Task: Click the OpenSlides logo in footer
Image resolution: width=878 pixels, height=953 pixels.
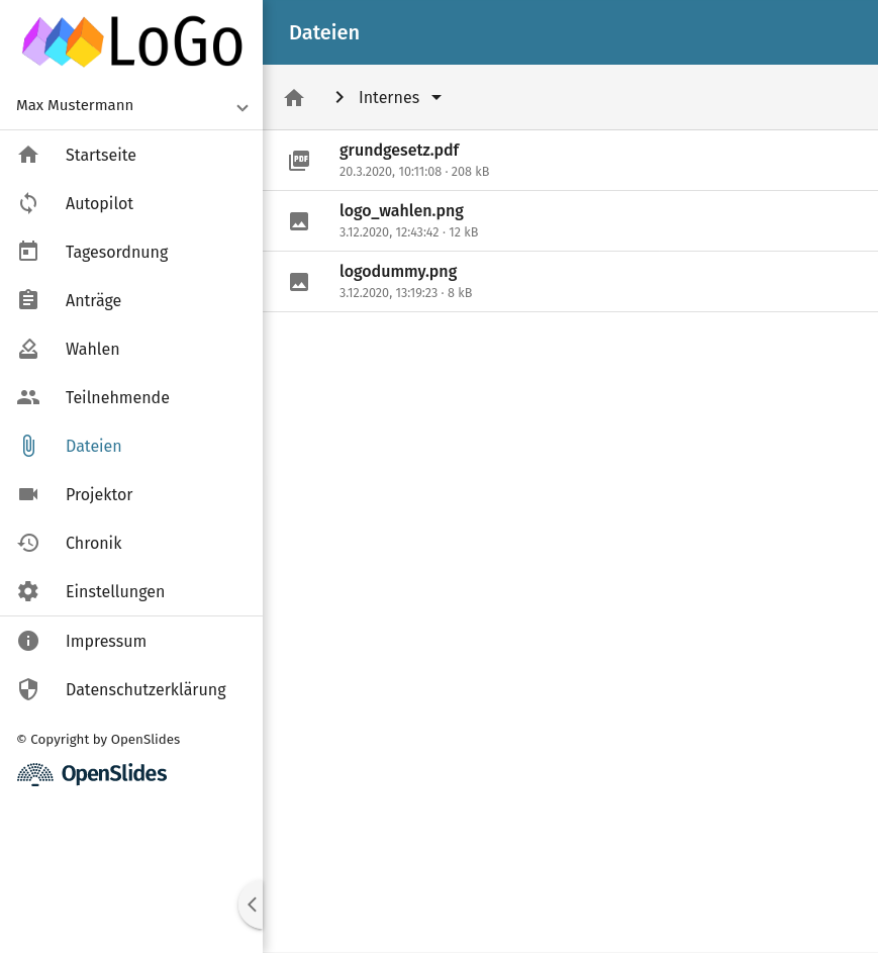Action: point(92,774)
